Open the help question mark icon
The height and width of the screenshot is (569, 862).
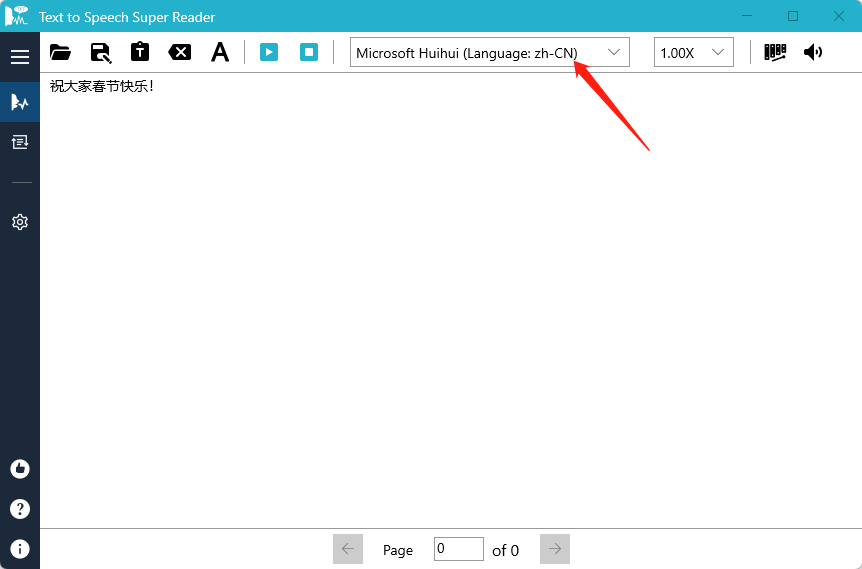20,509
